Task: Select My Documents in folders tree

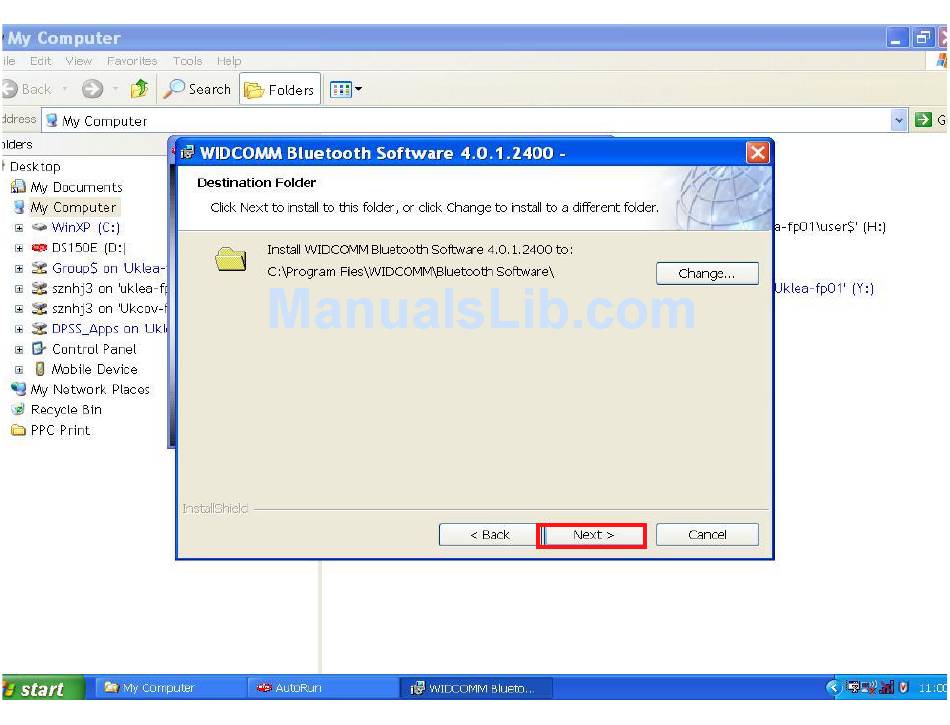Action: pos(76,187)
